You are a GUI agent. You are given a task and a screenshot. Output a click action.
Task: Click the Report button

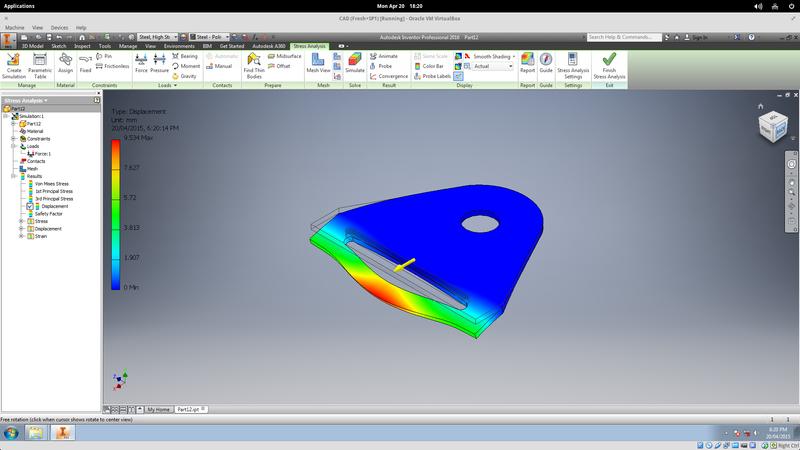point(527,63)
